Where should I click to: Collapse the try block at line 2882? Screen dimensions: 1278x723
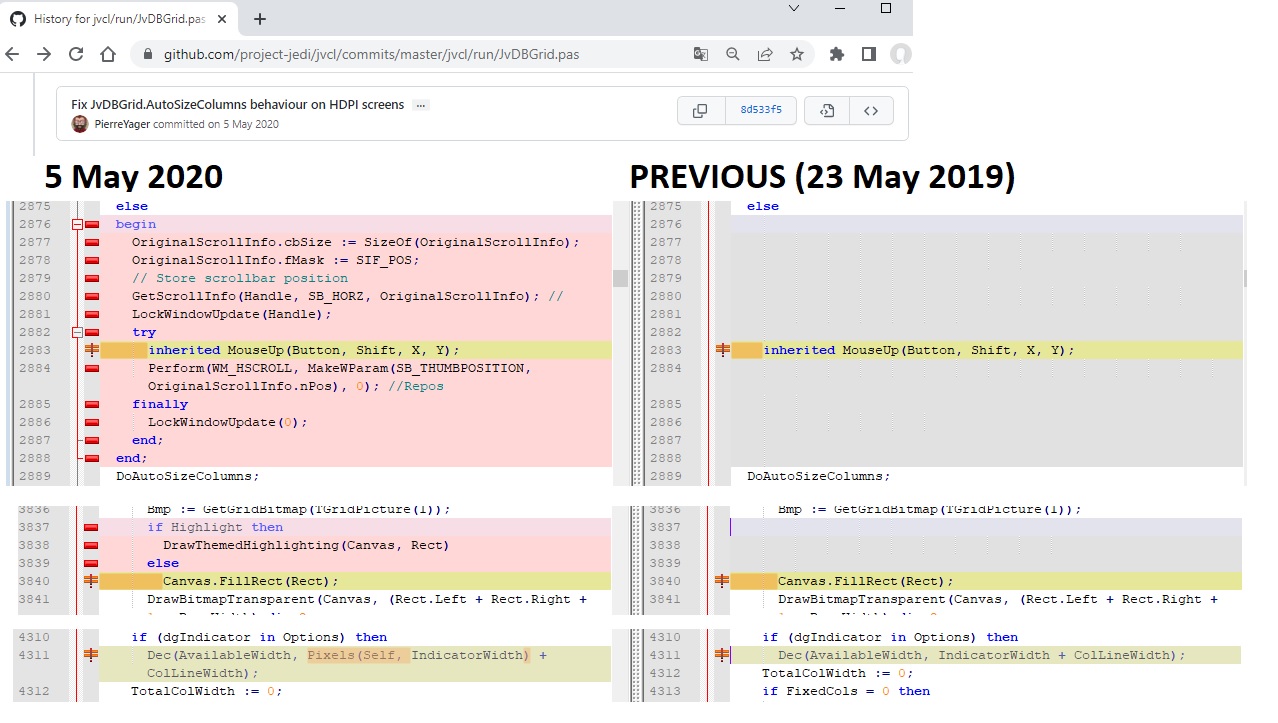77,333
